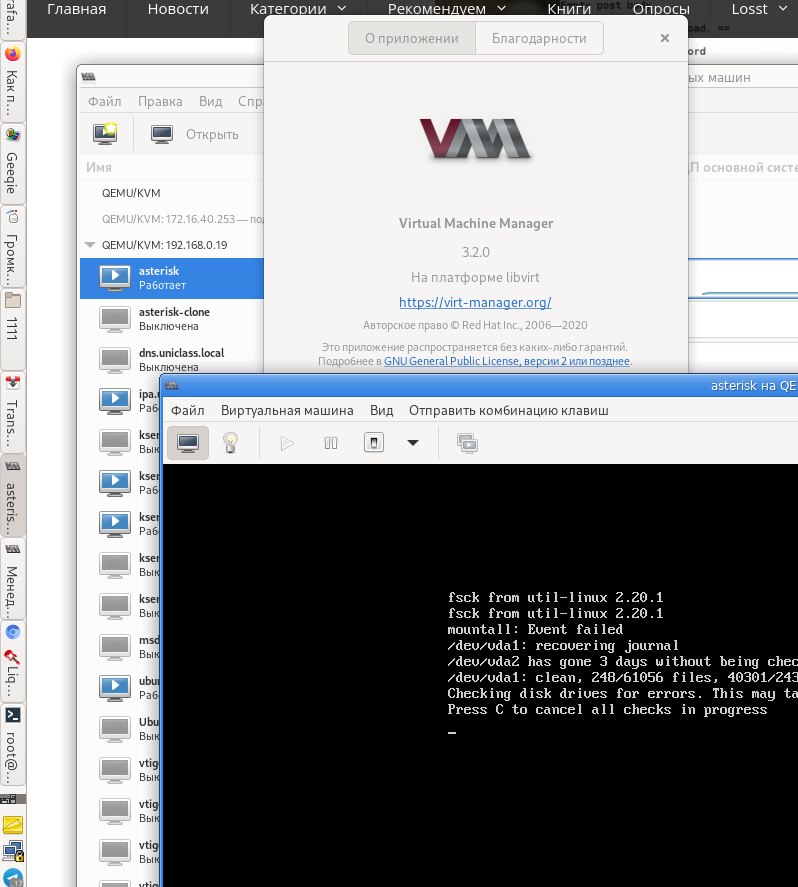The width and height of the screenshot is (798, 887).
Task: Switch to the 'Менед...' virt-manager taskbar entry
Action: pos(12,578)
